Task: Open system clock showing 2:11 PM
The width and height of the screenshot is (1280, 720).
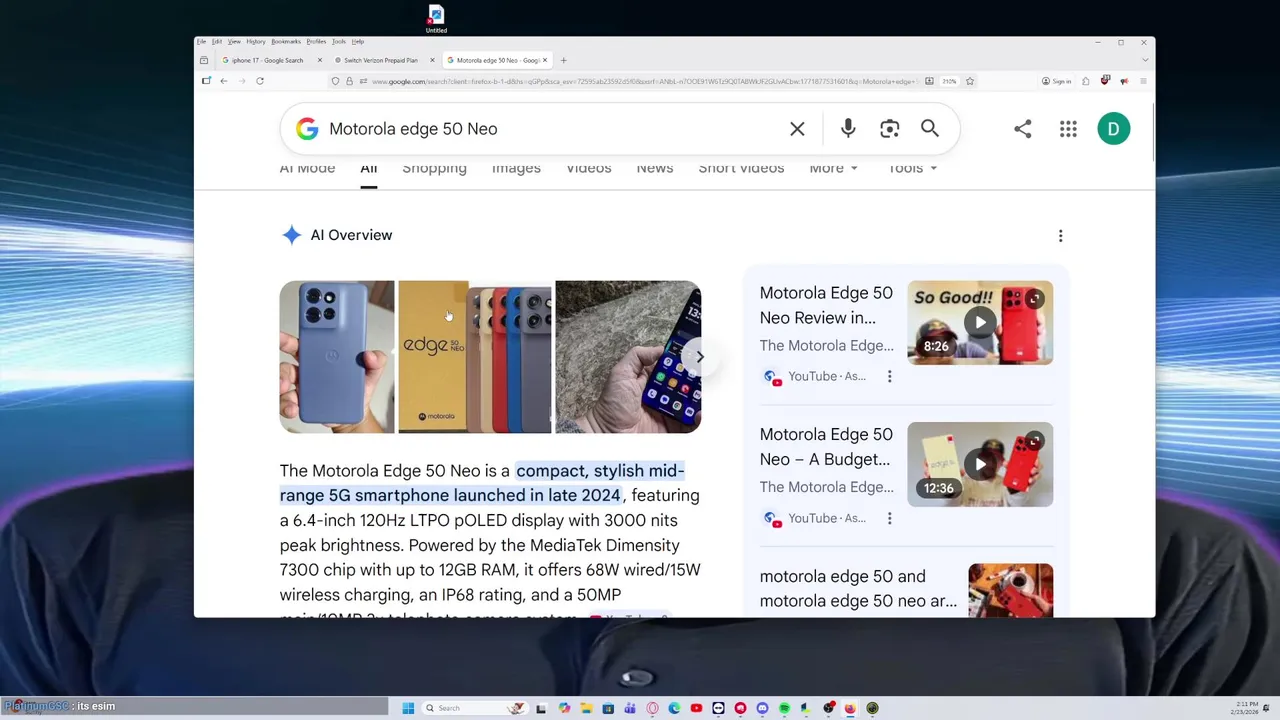Action: point(1247,708)
